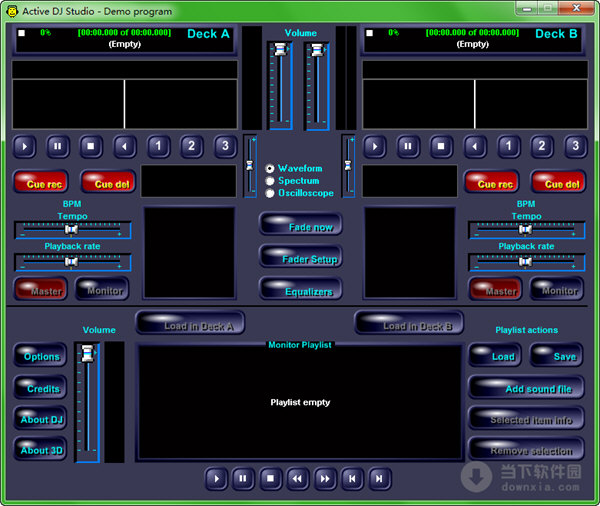
Task: Start playback on Deck B
Action: (x=375, y=147)
